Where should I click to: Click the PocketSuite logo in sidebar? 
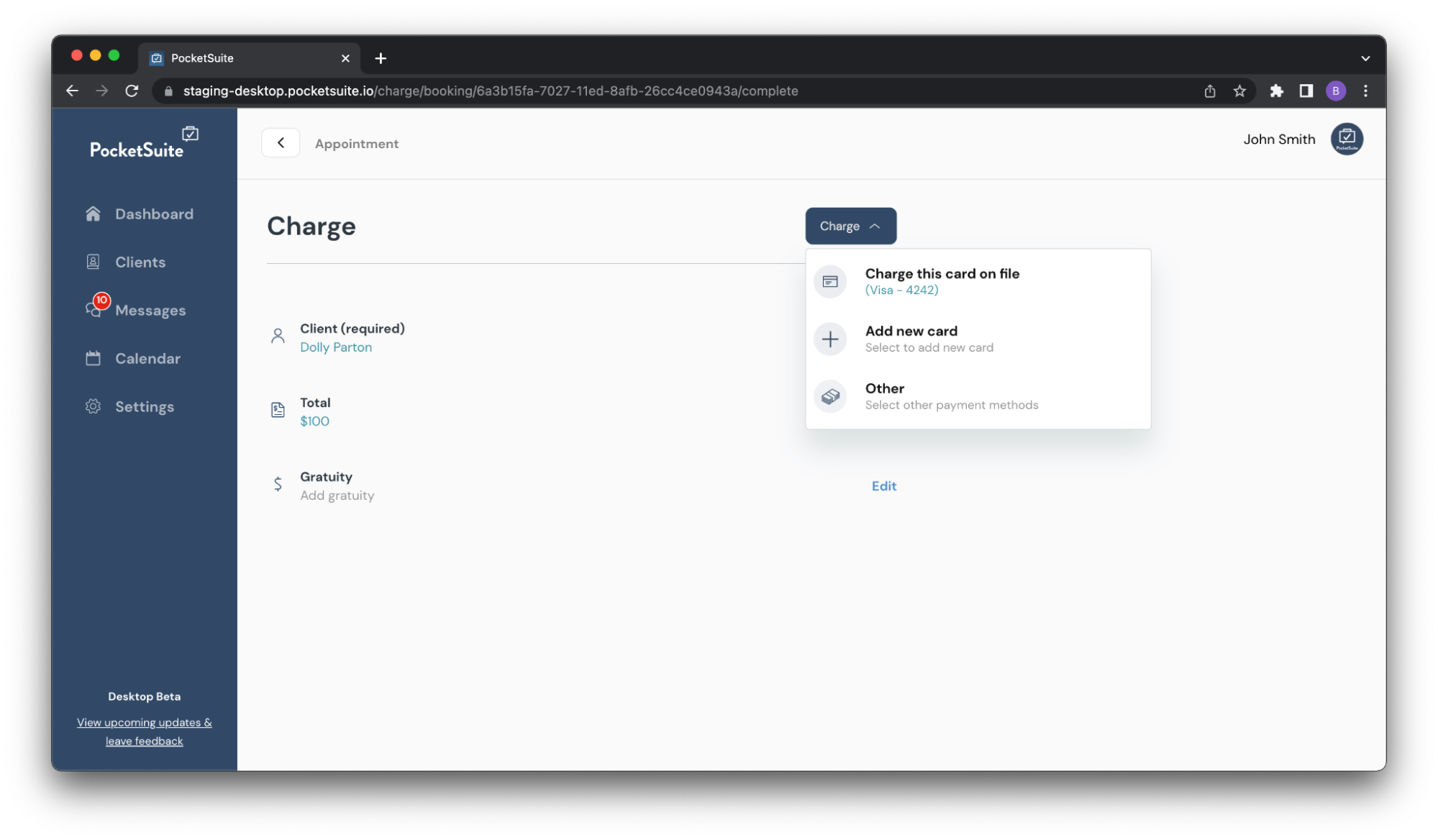(x=144, y=143)
